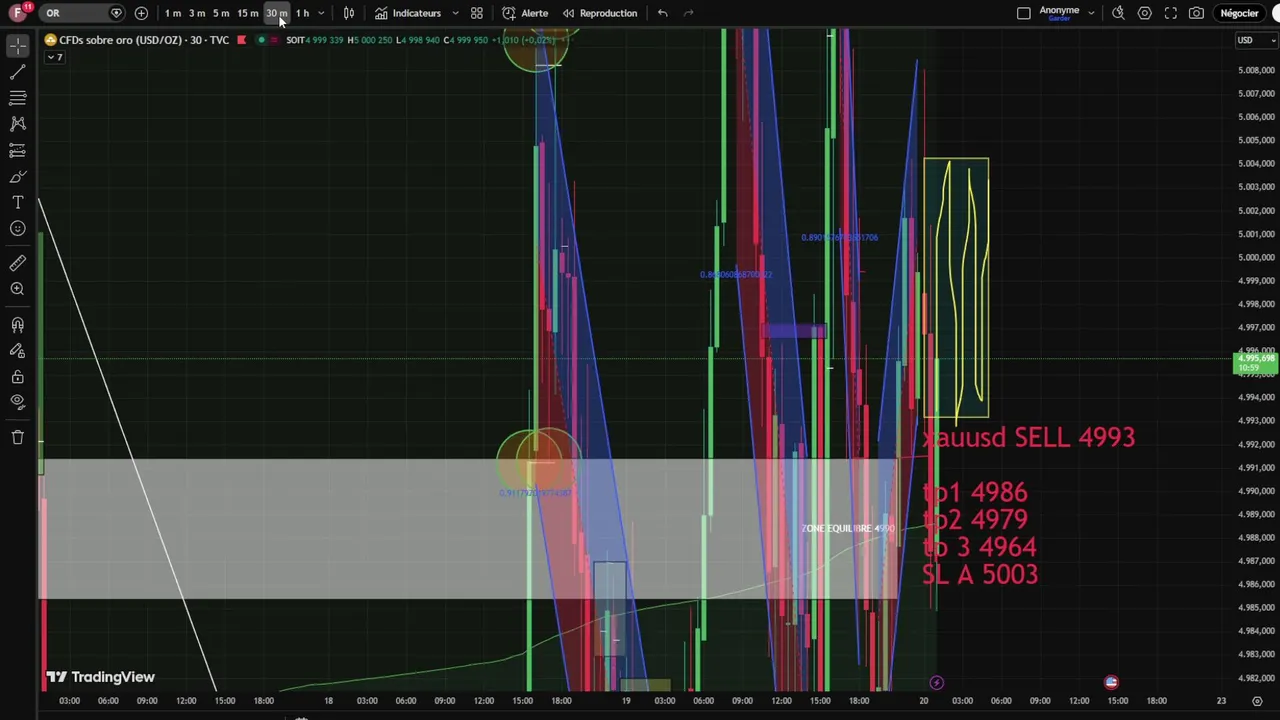1280x720 pixels.
Task: Open quick search icon
Action: (1118, 13)
